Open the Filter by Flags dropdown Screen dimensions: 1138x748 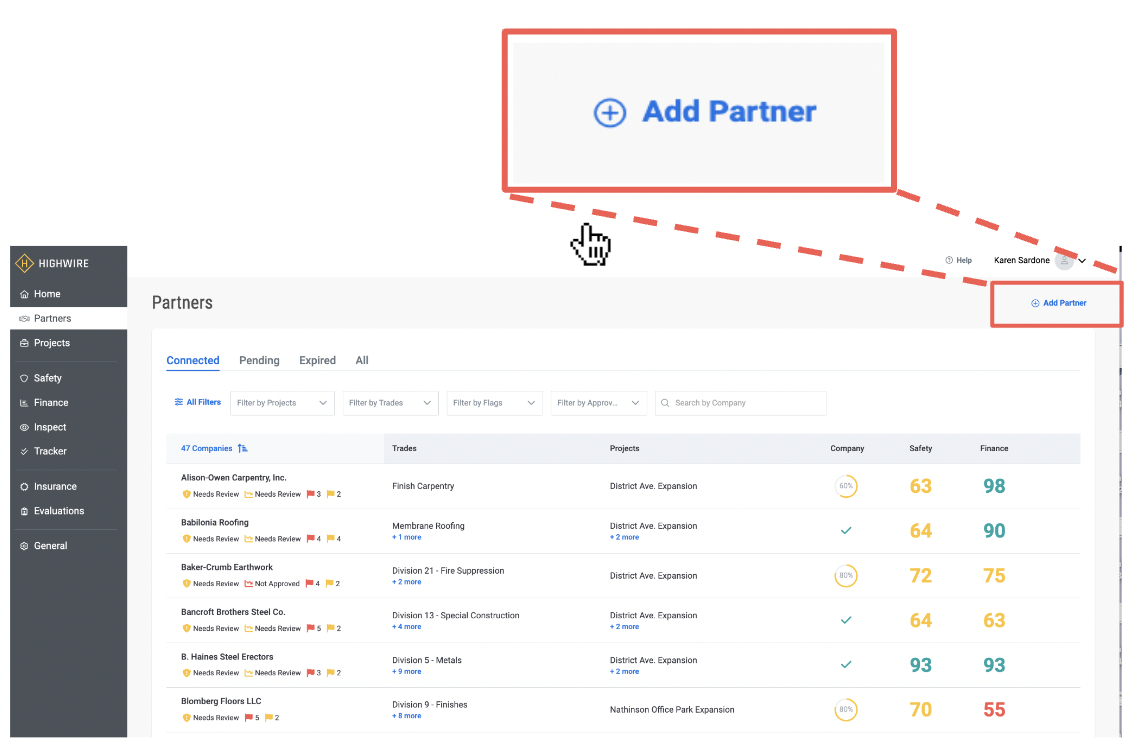494,403
